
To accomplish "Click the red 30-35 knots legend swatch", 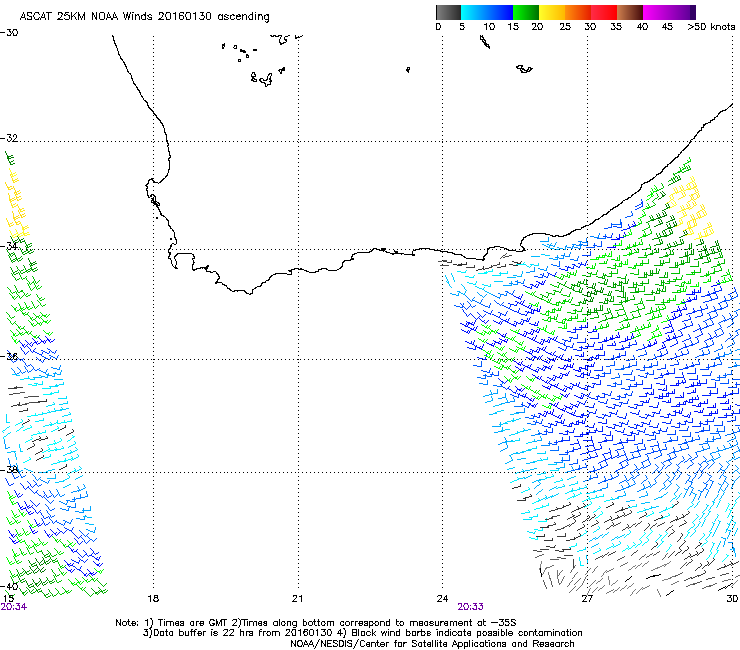I will coord(604,12).
